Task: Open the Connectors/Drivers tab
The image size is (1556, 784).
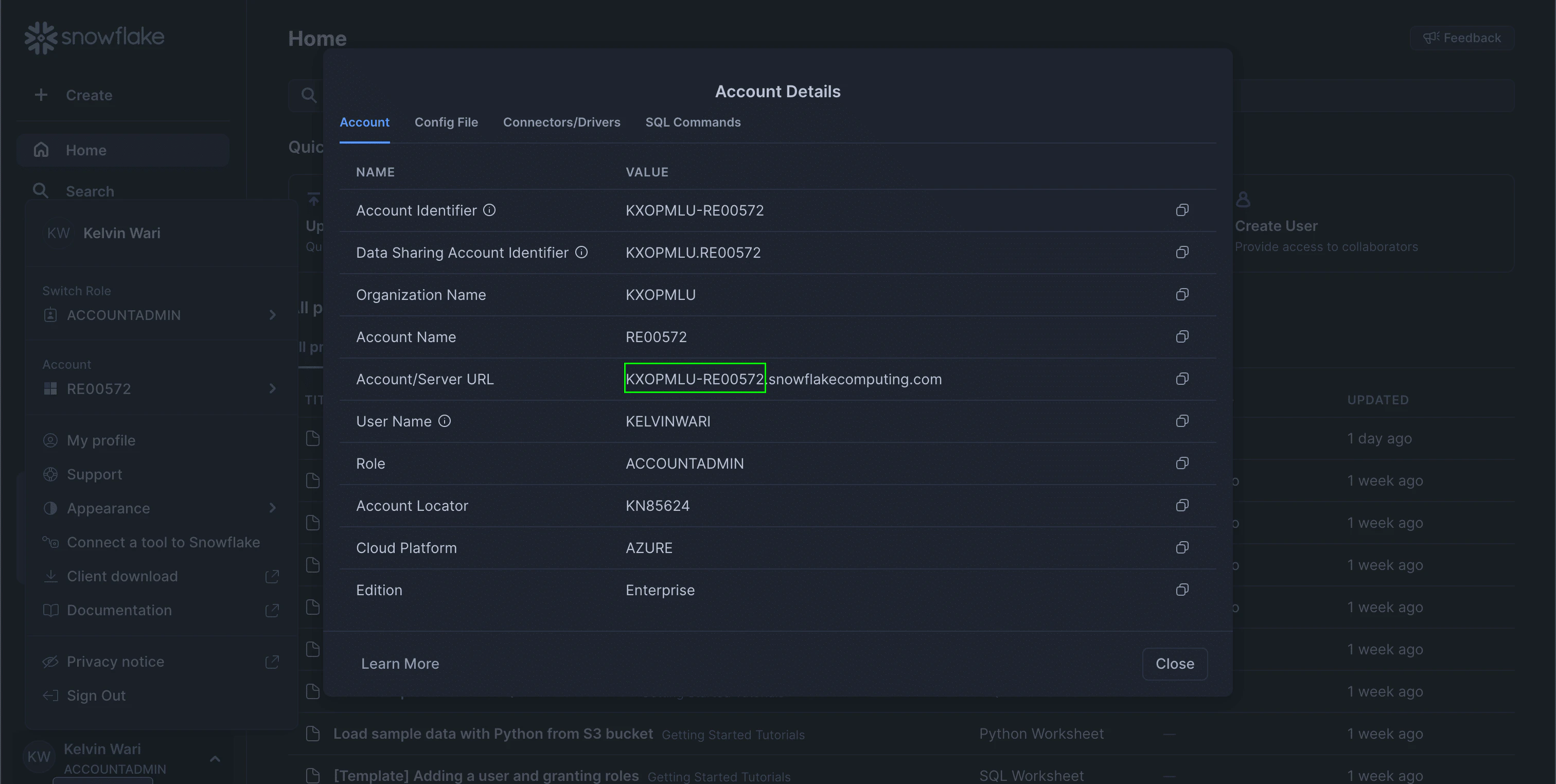Action: click(561, 122)
